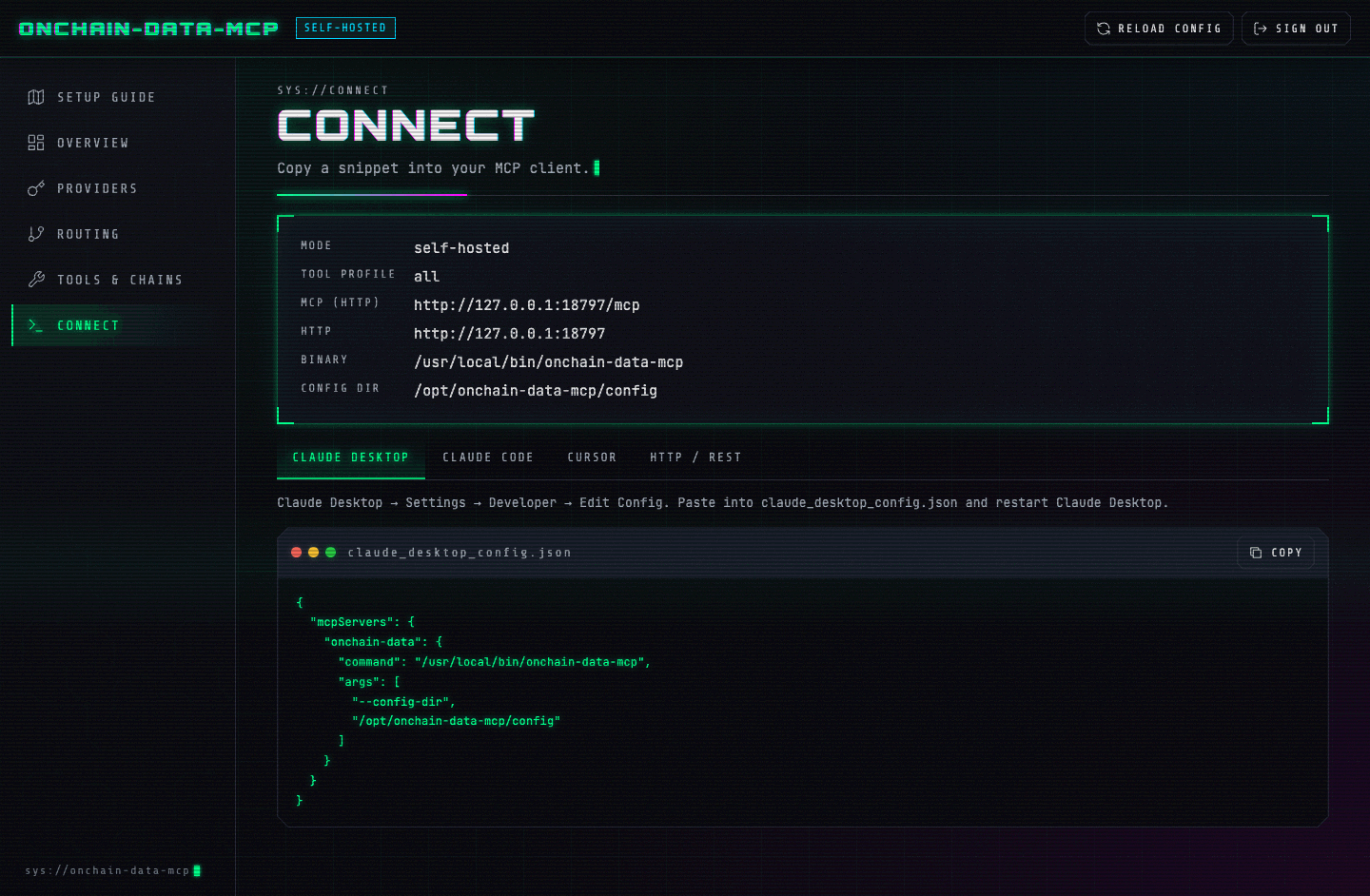
Task: Click the Tools & Chains wrench icon
Action: pos(36,280)
